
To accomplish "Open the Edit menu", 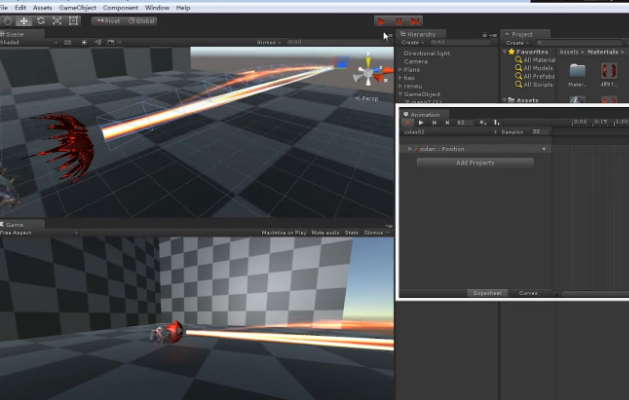I will click(20, 8).
